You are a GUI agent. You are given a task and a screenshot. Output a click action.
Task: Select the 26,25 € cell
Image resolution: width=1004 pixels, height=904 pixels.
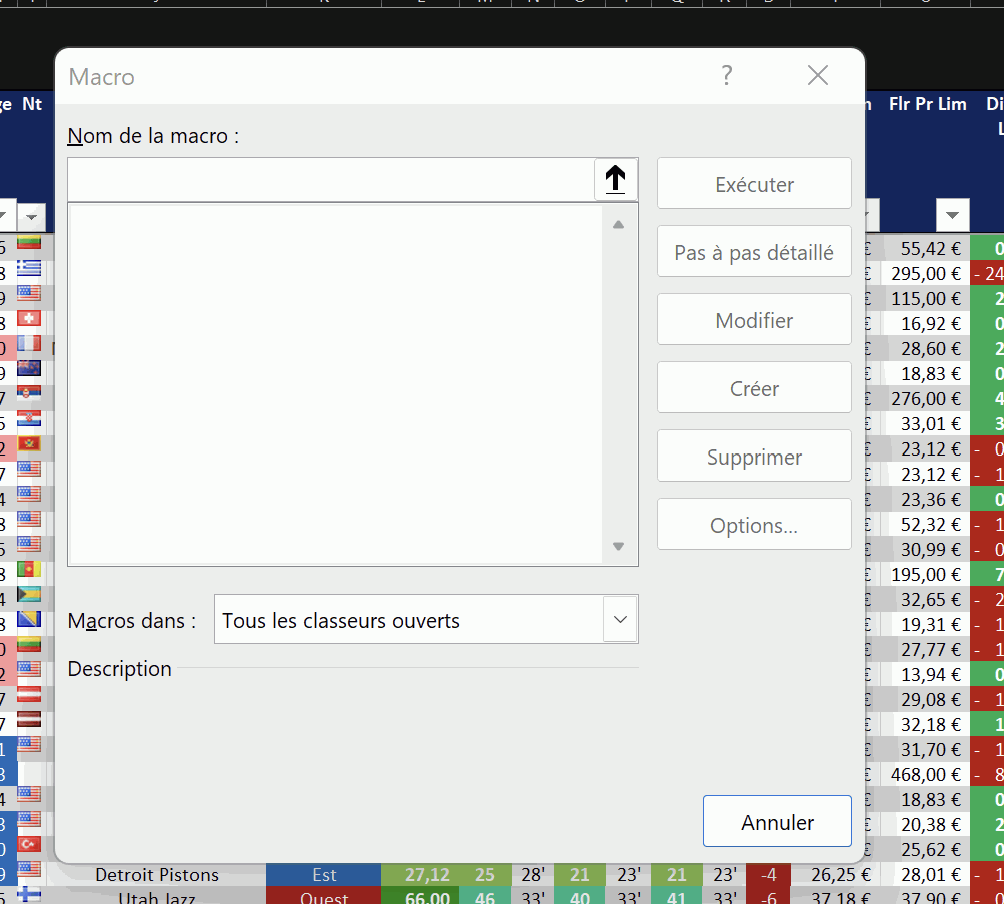(836, 875)
